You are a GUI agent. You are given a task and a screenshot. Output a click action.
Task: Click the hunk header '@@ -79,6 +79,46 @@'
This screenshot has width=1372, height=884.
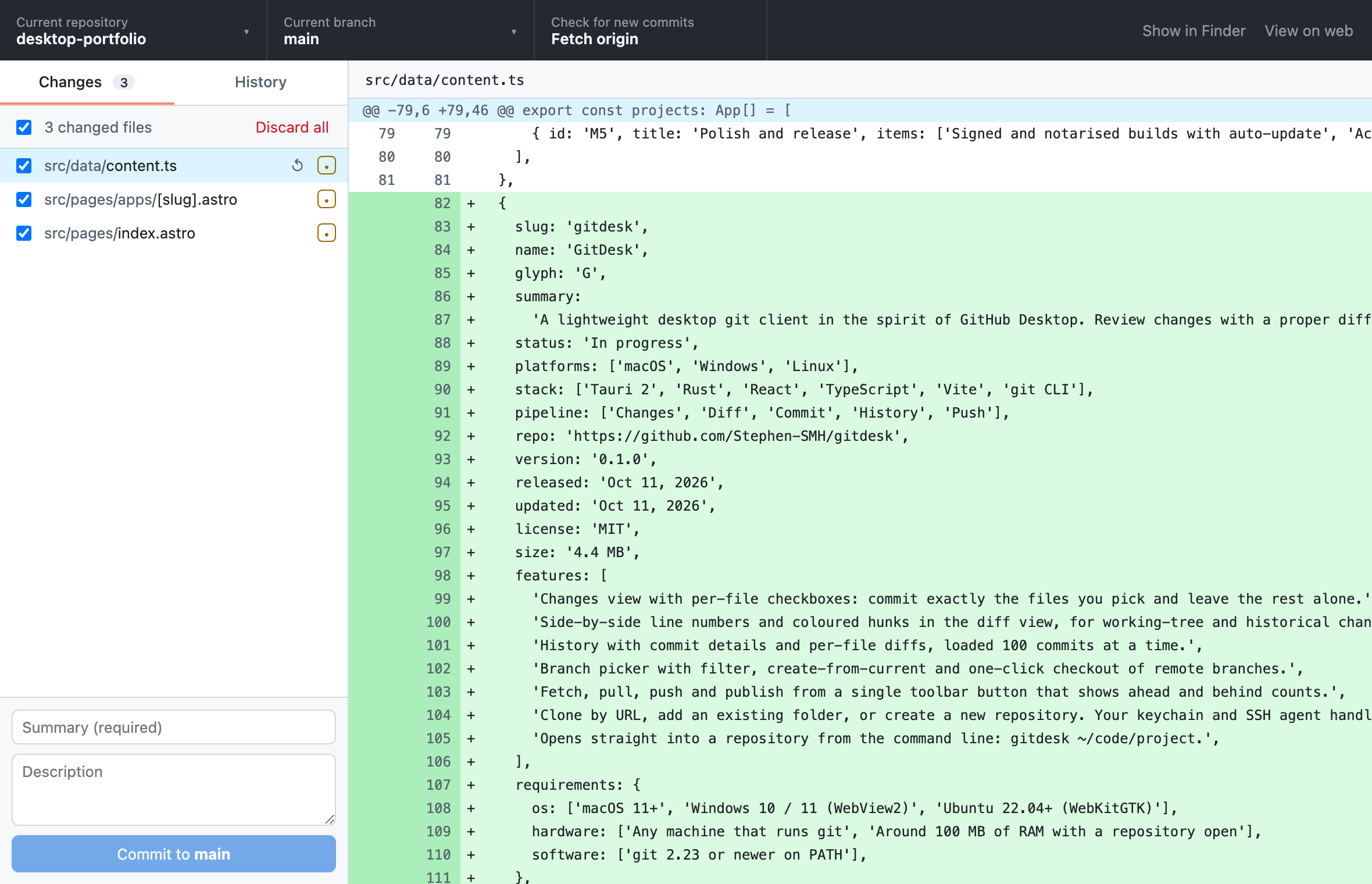coord(860,110)
